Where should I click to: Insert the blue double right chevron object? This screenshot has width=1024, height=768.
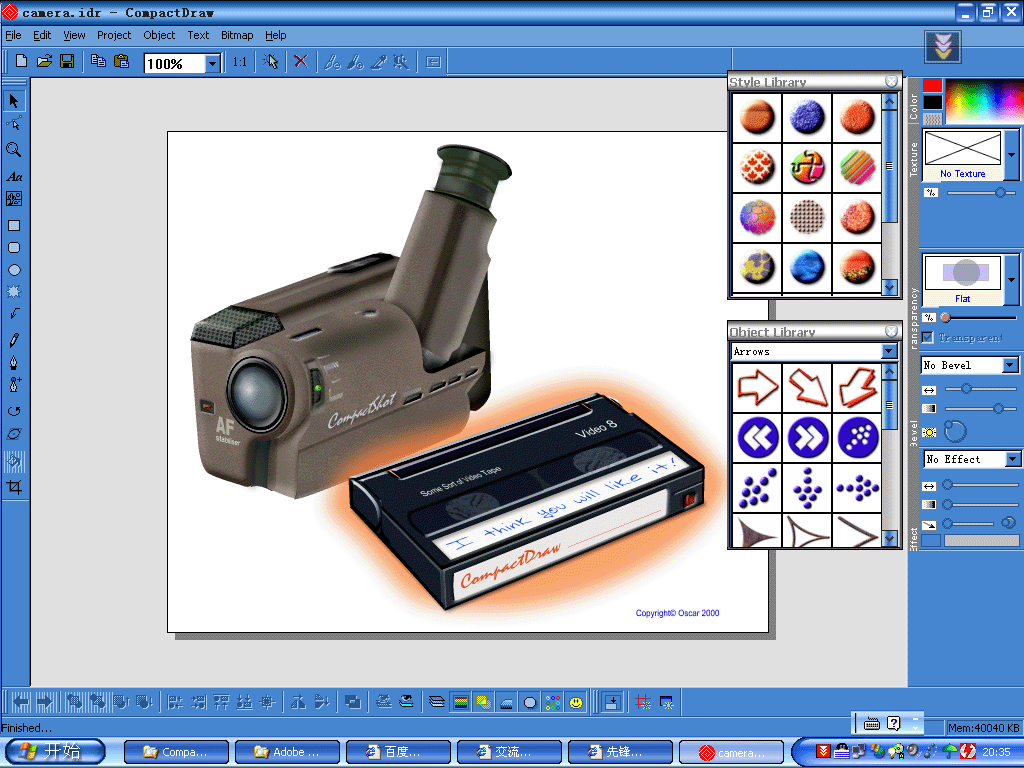pos(808,438)
